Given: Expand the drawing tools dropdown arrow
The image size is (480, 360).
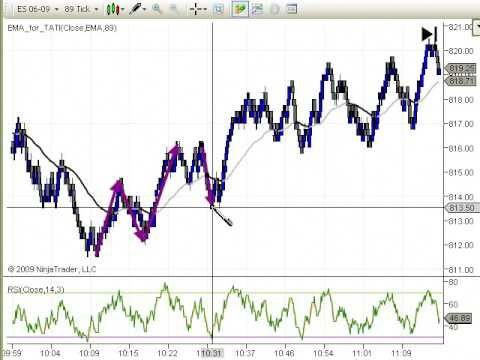Looking at the screenshot, I should 145,9.
